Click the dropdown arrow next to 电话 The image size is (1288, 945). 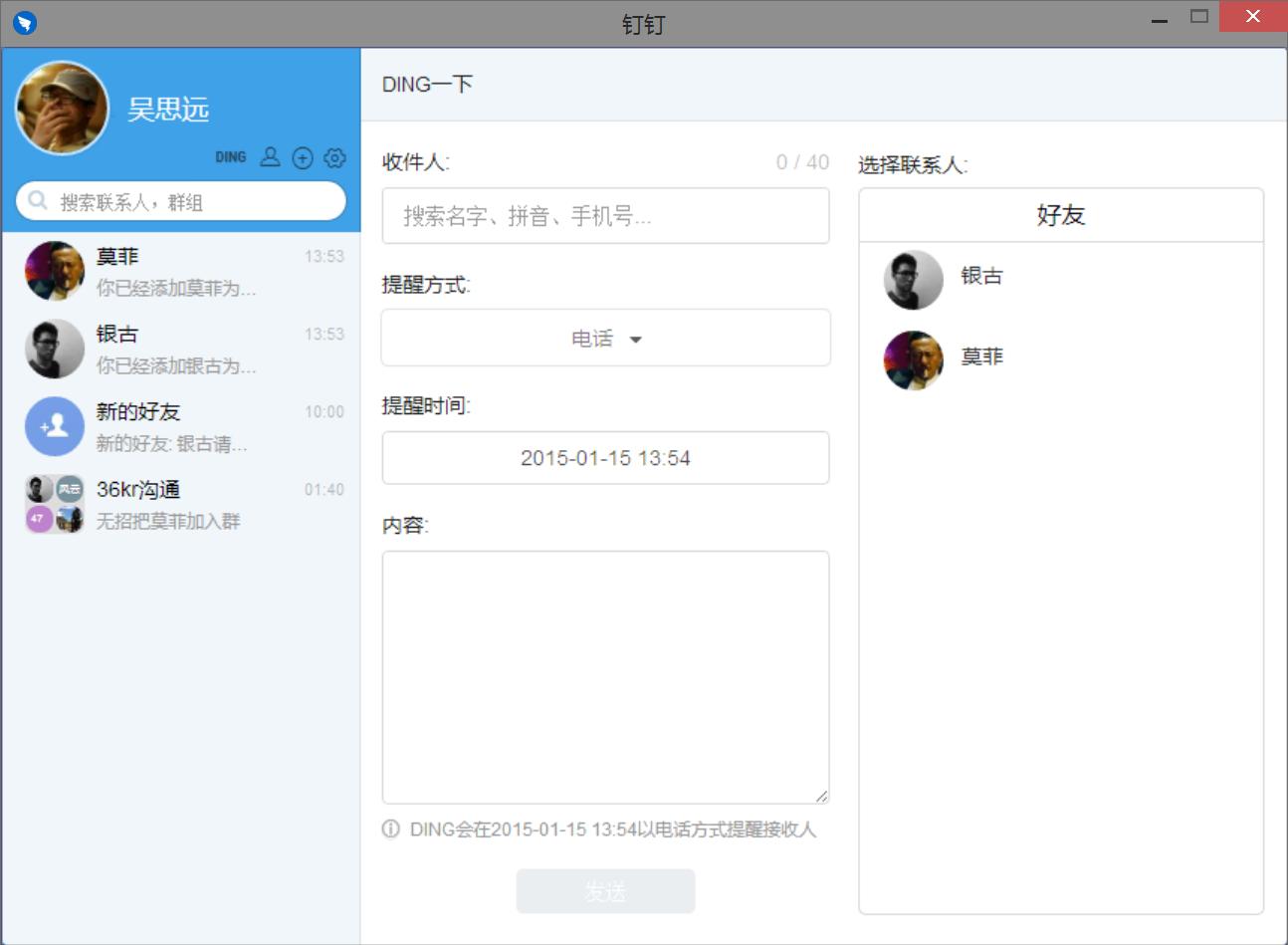(636, 340)
